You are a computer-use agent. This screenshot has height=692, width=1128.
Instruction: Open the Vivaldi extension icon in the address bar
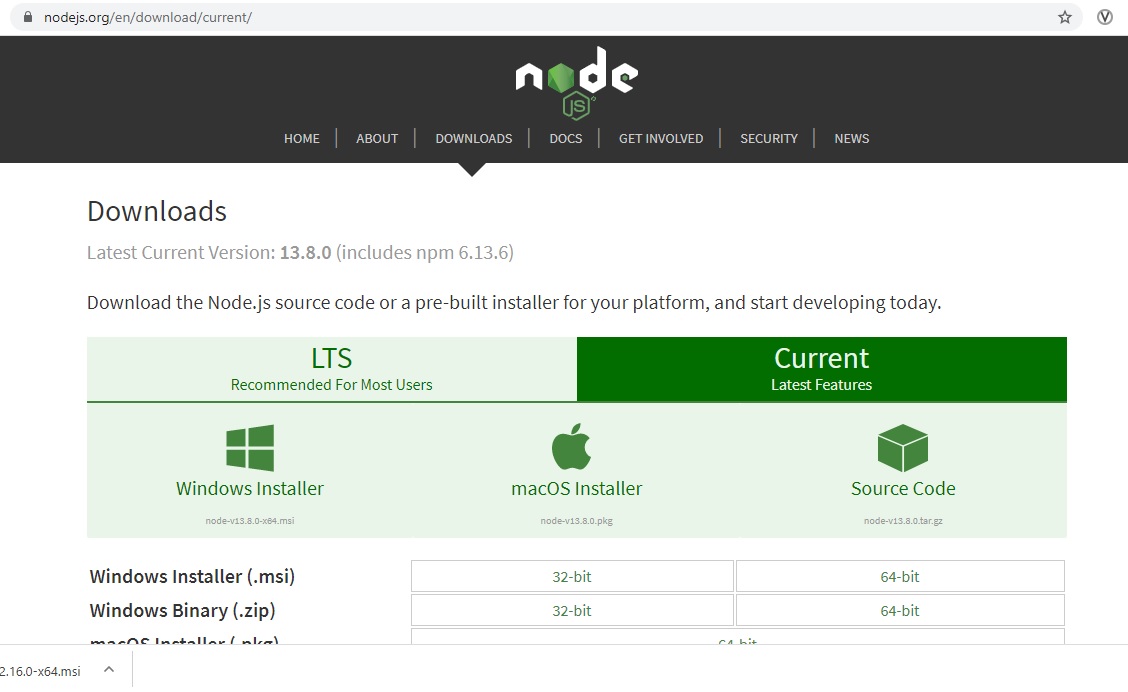point(1105,17)
